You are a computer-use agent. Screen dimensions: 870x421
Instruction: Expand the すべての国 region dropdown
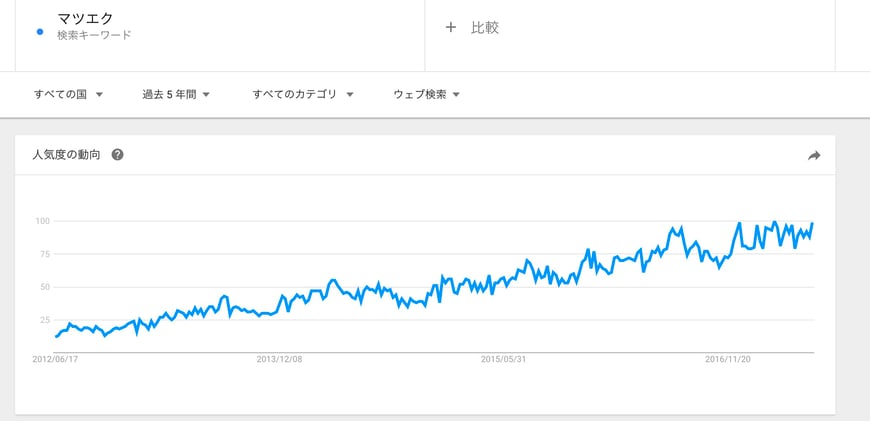pos(67,95)
